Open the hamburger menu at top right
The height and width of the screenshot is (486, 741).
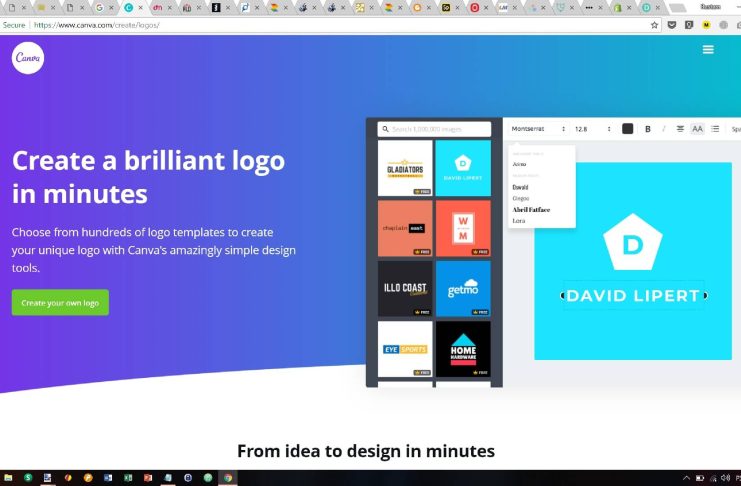[708, 50]
